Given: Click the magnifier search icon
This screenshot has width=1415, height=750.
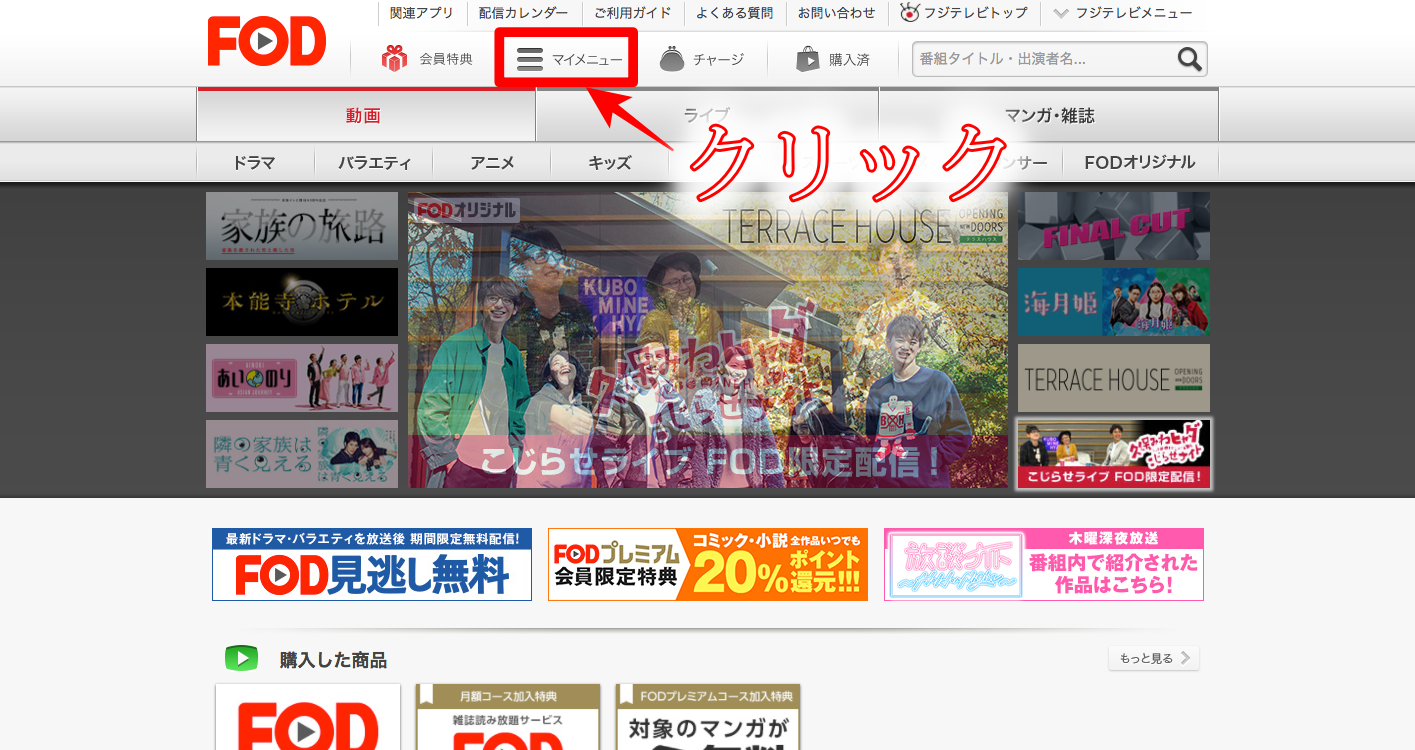Looking at the screenshot, I should coord(1189,59).
